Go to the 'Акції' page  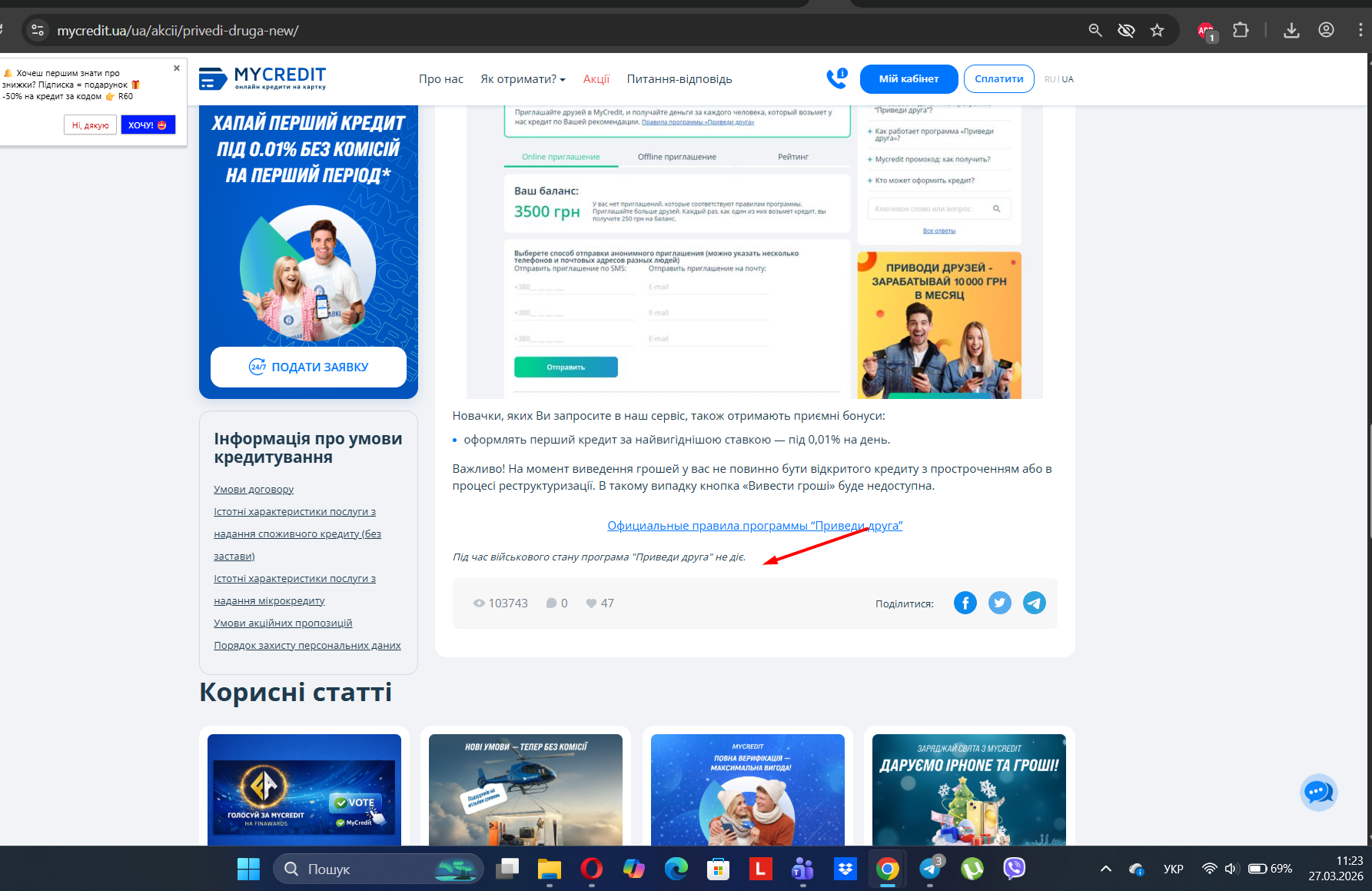coord(596,79)
